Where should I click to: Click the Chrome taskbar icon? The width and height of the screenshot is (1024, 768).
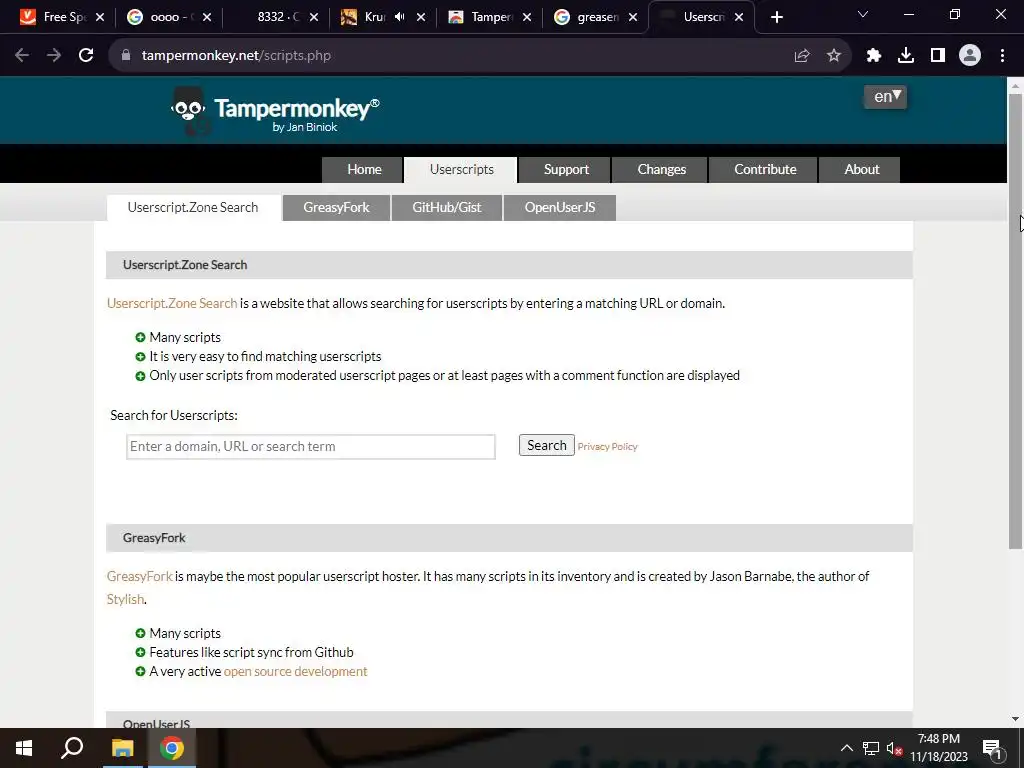[x=172, y=748]
